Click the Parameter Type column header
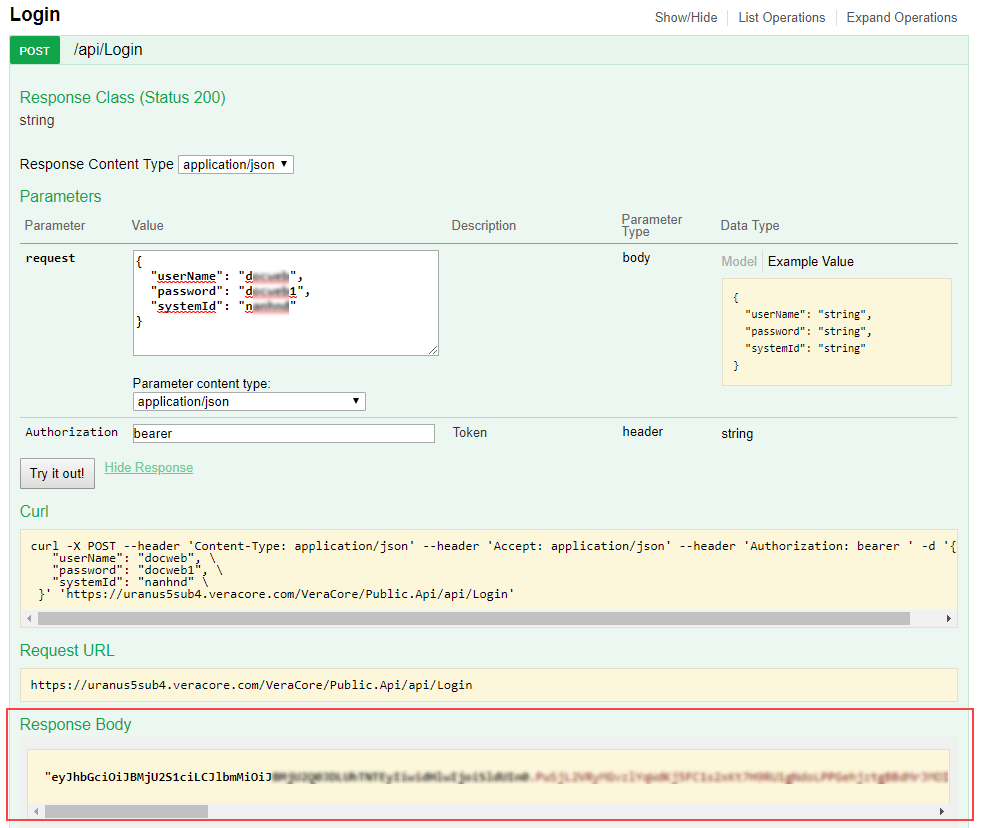The height and width of the screenshot is (828, 982). point(652,225)
